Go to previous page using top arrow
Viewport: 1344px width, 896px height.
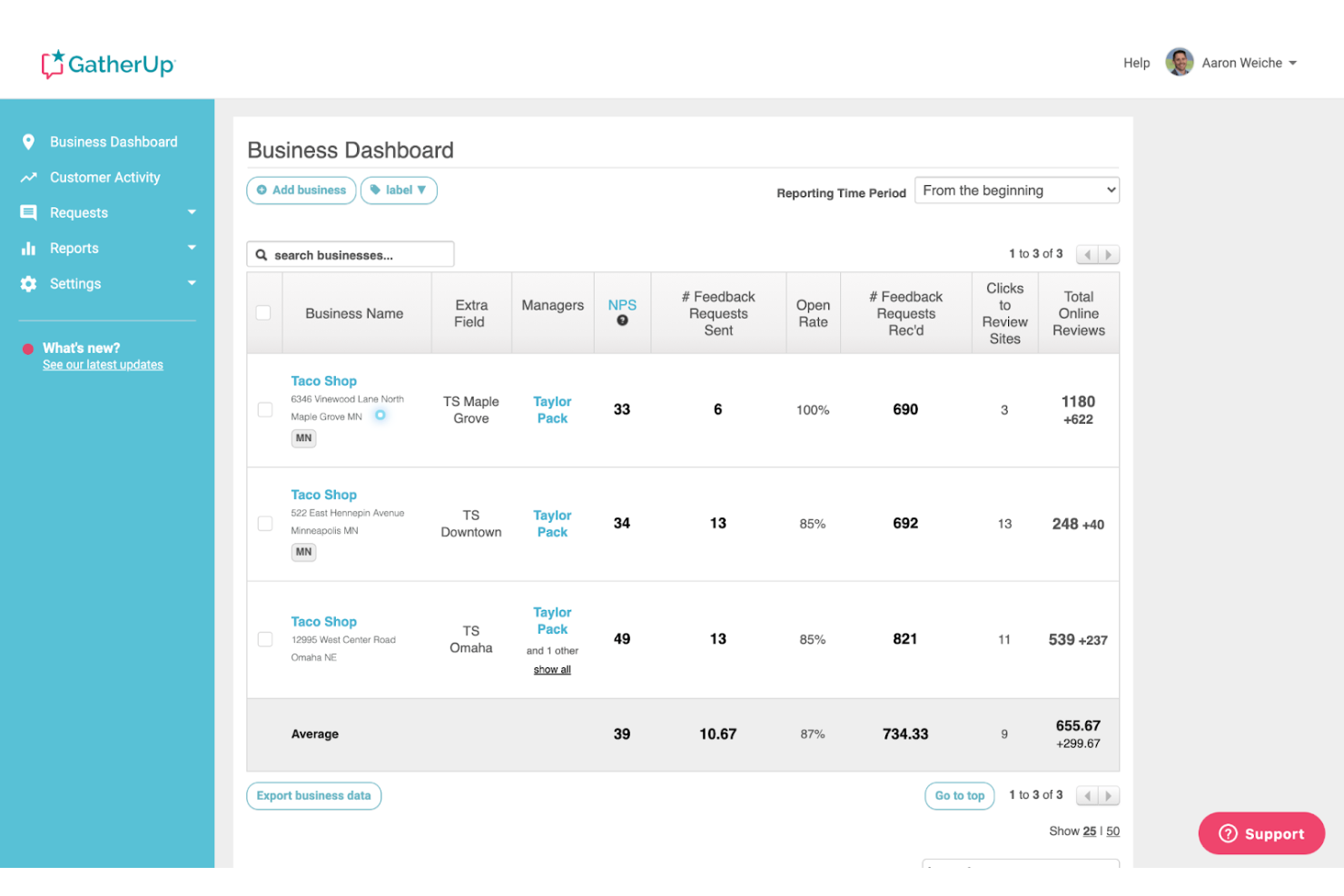pyautogui.click(x=1087, y=254)
